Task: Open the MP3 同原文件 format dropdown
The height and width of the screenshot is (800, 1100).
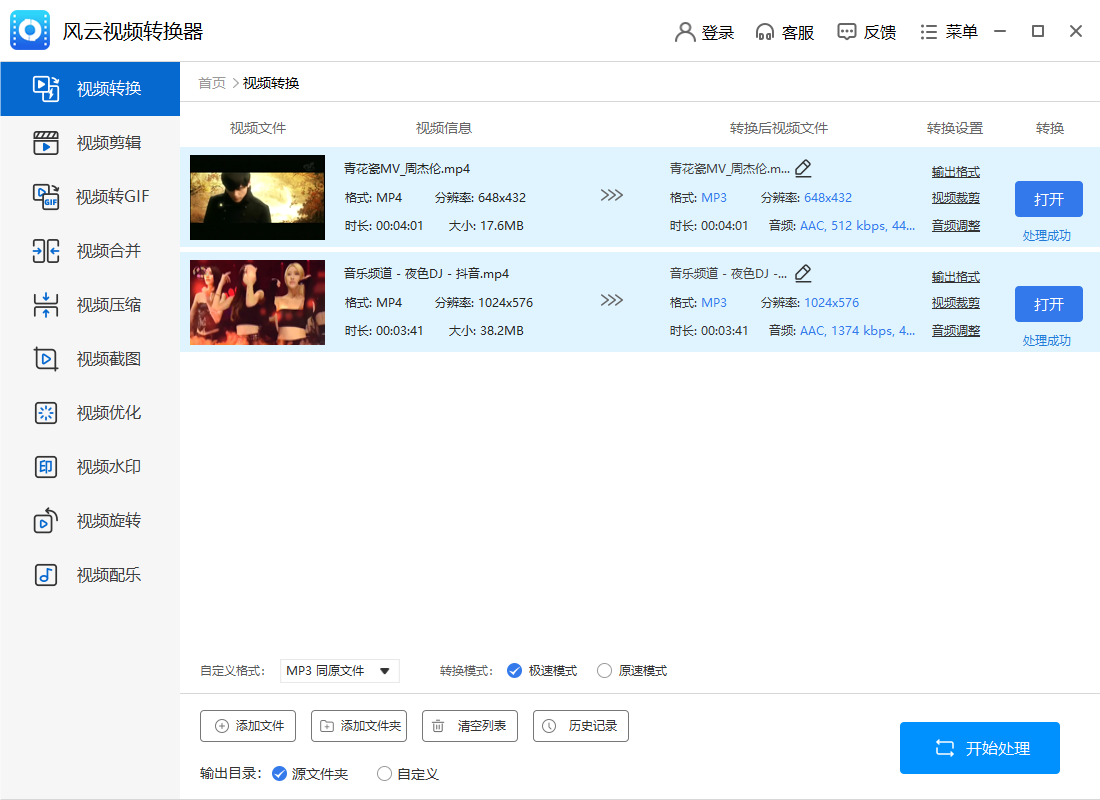Action: [x=340, y=671]
